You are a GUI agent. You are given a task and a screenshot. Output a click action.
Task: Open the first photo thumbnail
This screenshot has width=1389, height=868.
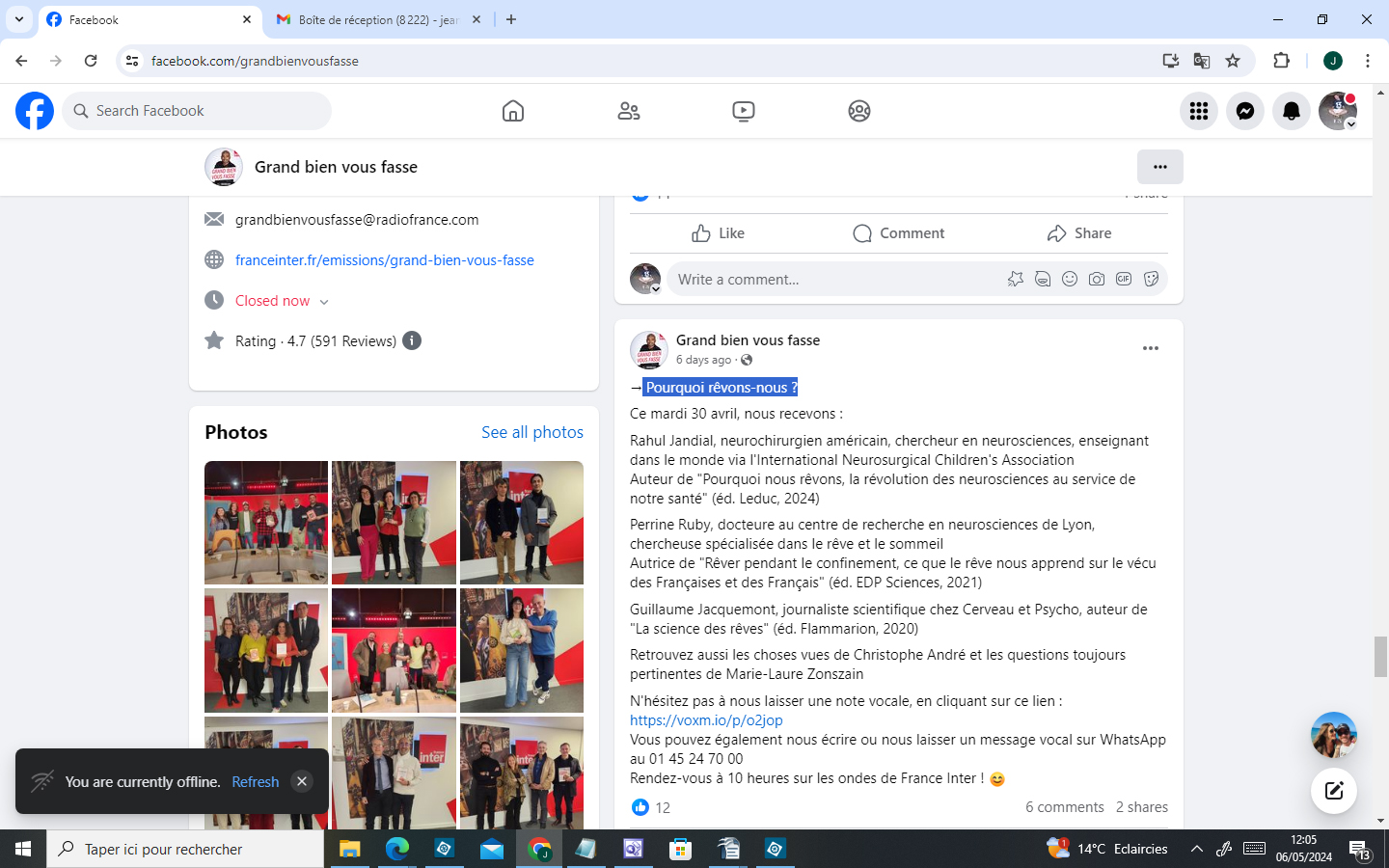pos(266,523)
